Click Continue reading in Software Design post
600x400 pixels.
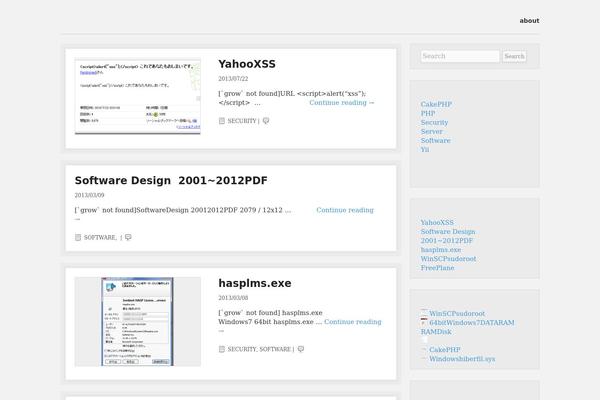[345, 210]
